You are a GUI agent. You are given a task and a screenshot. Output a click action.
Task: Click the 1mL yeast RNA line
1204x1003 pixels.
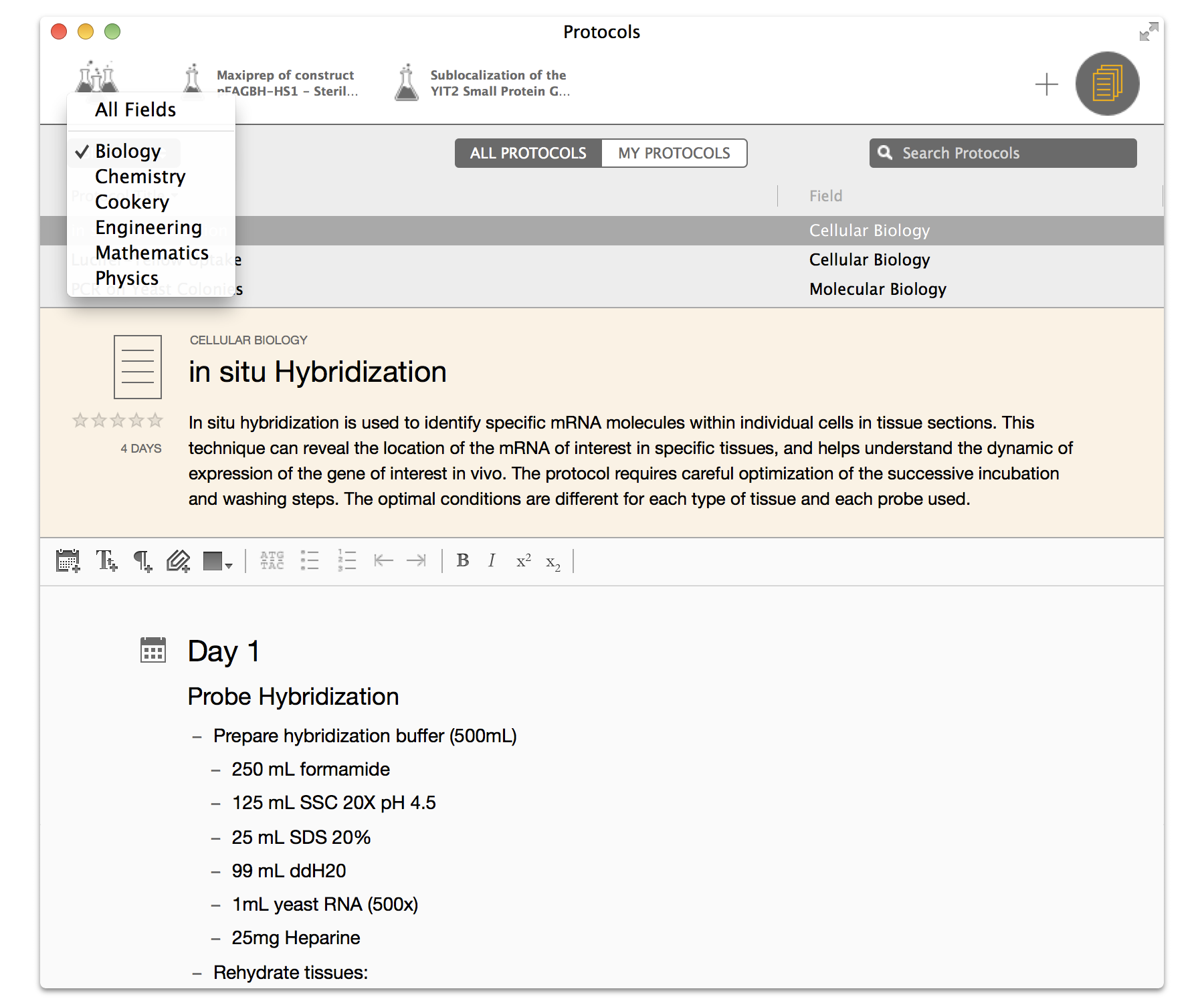click(325, 905)
